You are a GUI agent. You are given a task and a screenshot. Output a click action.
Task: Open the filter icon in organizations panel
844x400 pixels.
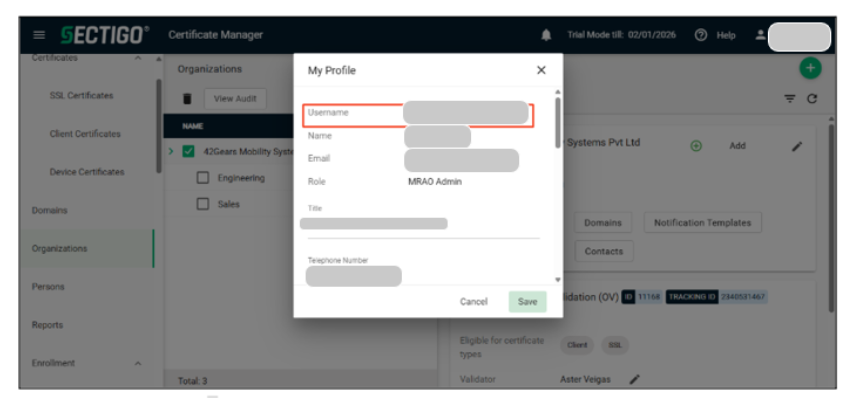(790, 98)
